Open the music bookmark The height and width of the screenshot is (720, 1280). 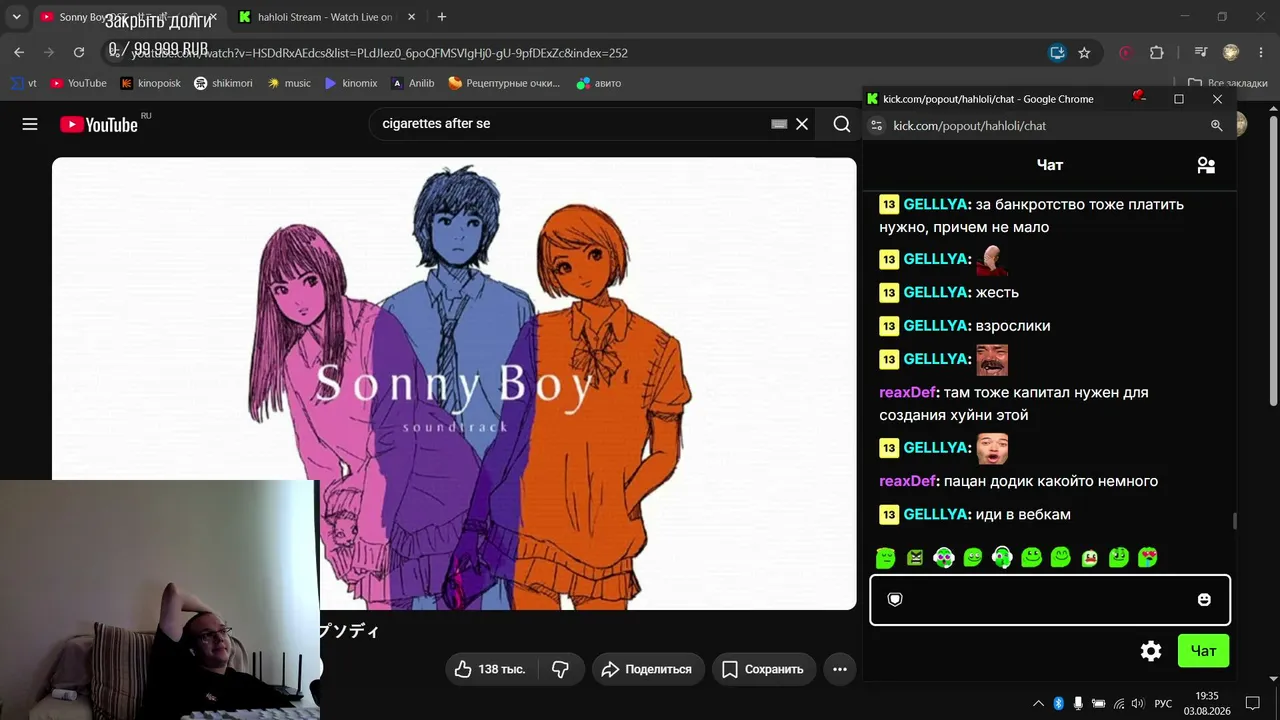289,83
